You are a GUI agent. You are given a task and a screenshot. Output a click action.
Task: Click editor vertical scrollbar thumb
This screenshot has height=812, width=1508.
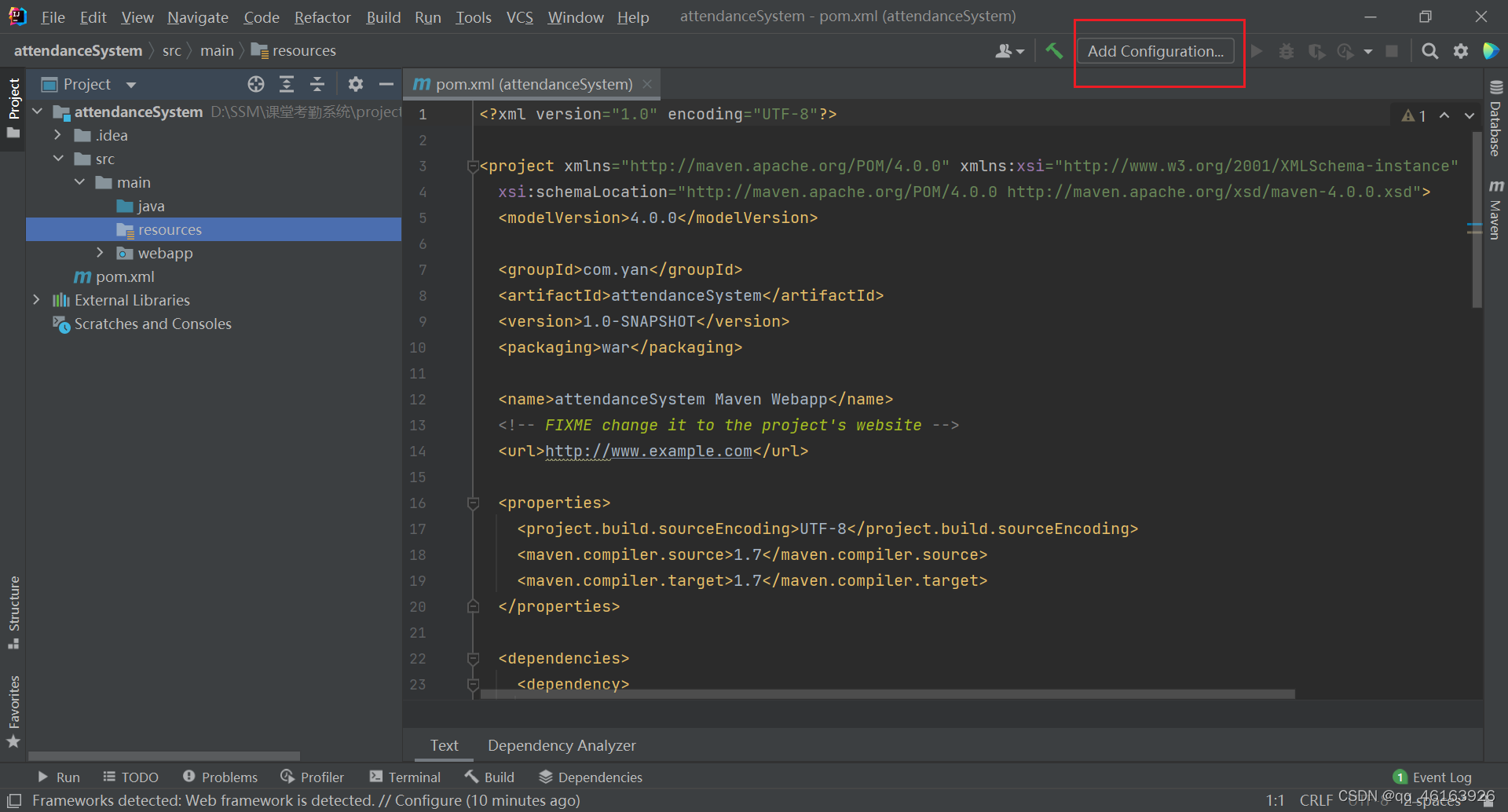1477,220
